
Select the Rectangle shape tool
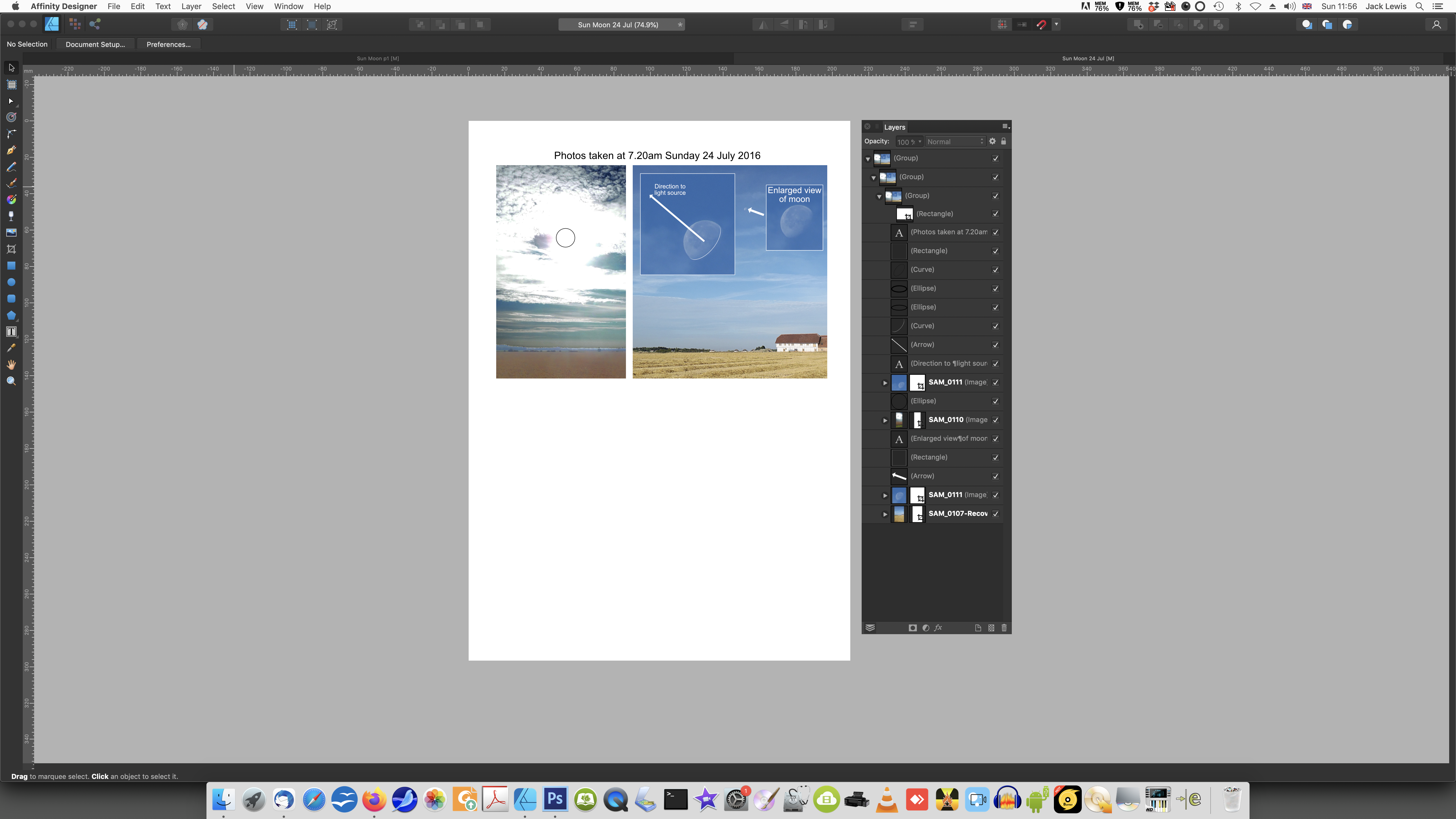point(11,266)
